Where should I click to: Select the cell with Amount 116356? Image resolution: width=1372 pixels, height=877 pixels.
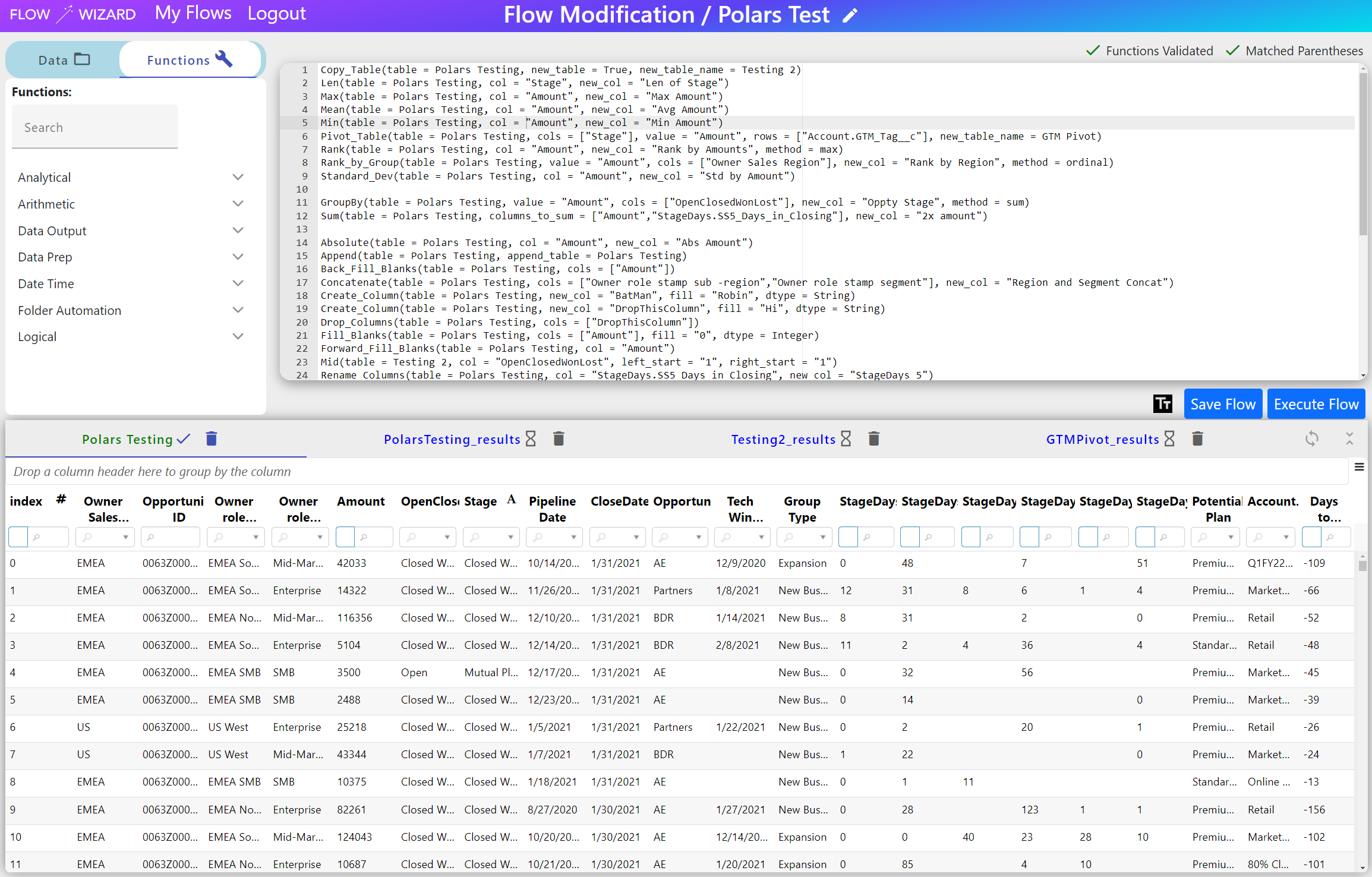click(x=364, y=618)
